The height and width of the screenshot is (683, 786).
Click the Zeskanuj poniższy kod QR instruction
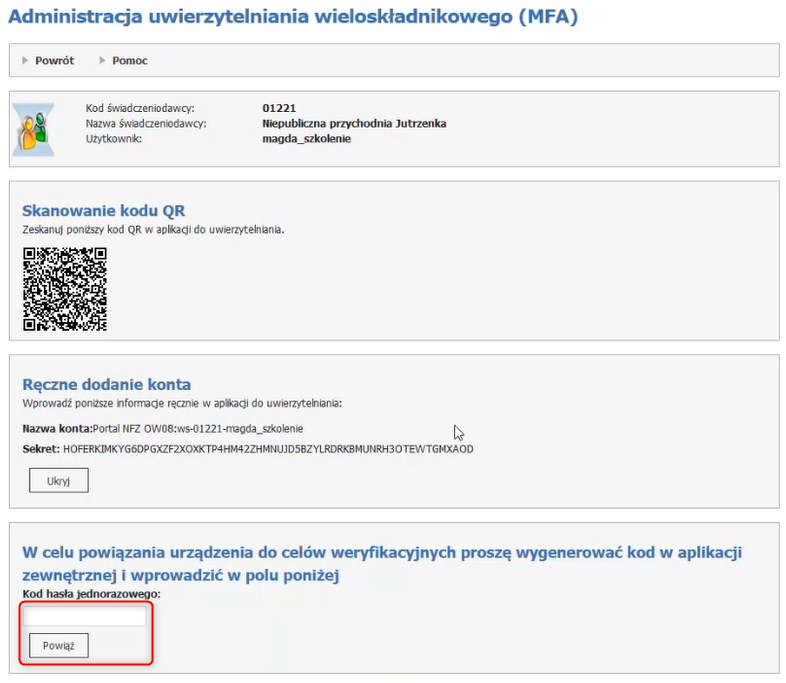point(153,229)
